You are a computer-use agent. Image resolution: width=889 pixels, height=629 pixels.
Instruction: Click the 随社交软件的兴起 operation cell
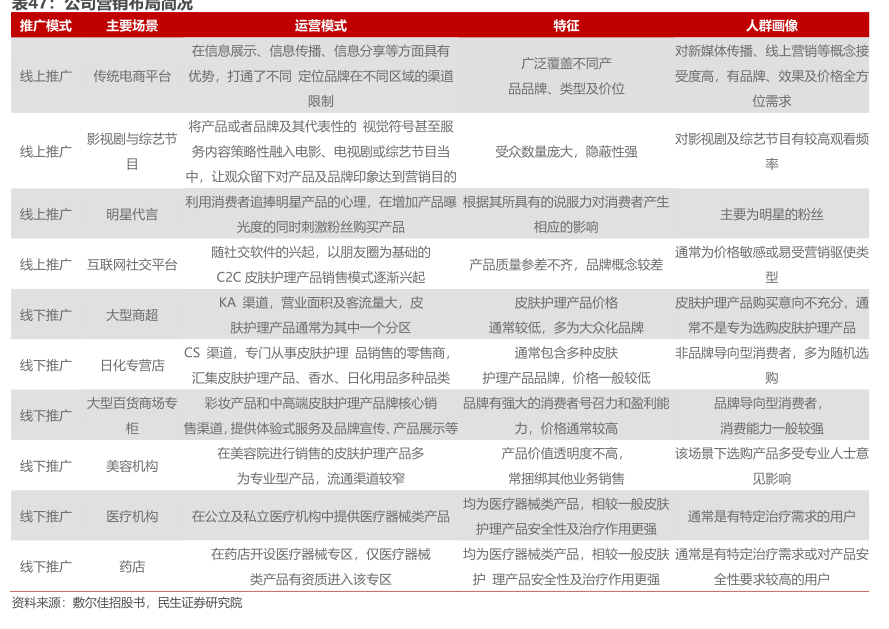[321, 265]
